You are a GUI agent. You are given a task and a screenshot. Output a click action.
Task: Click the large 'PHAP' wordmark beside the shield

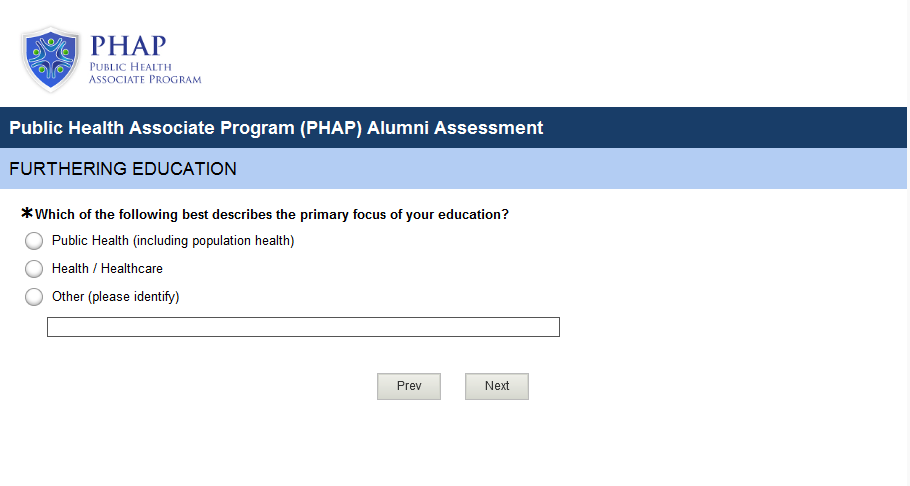pyautogui.click(x=128, y=46)
